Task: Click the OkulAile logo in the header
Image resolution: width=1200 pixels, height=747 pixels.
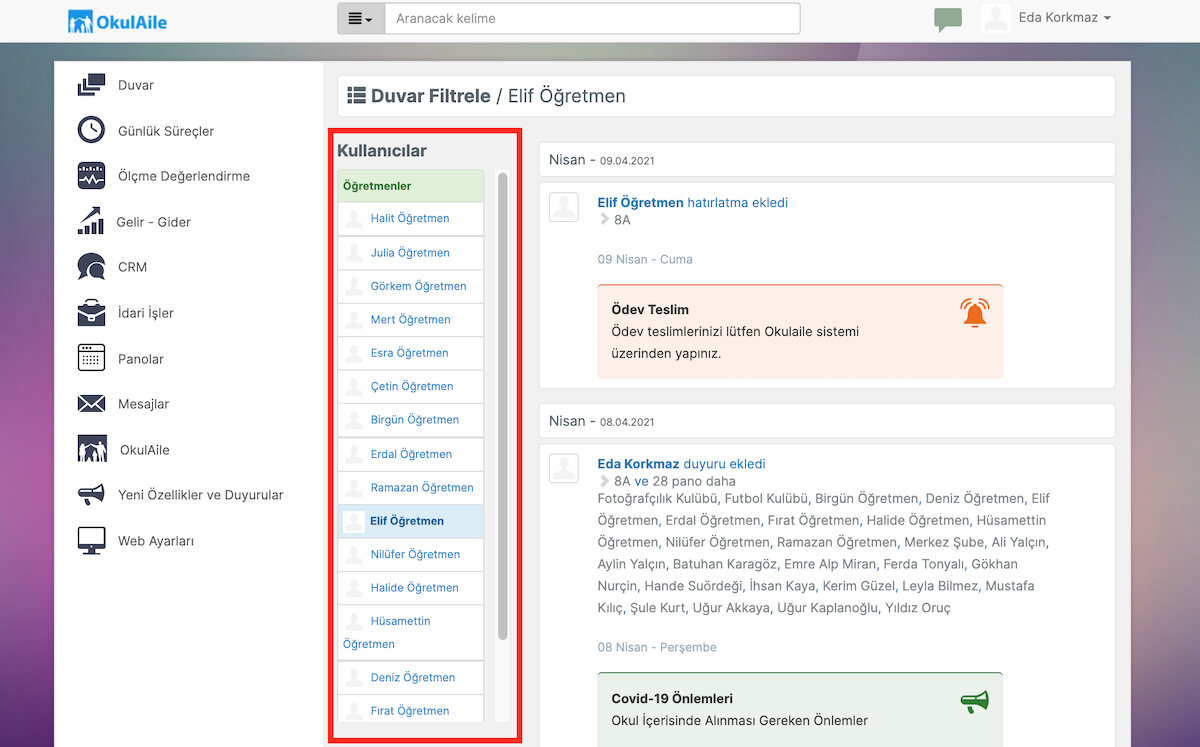Action: pyautogui.click(x=118, y=21)
